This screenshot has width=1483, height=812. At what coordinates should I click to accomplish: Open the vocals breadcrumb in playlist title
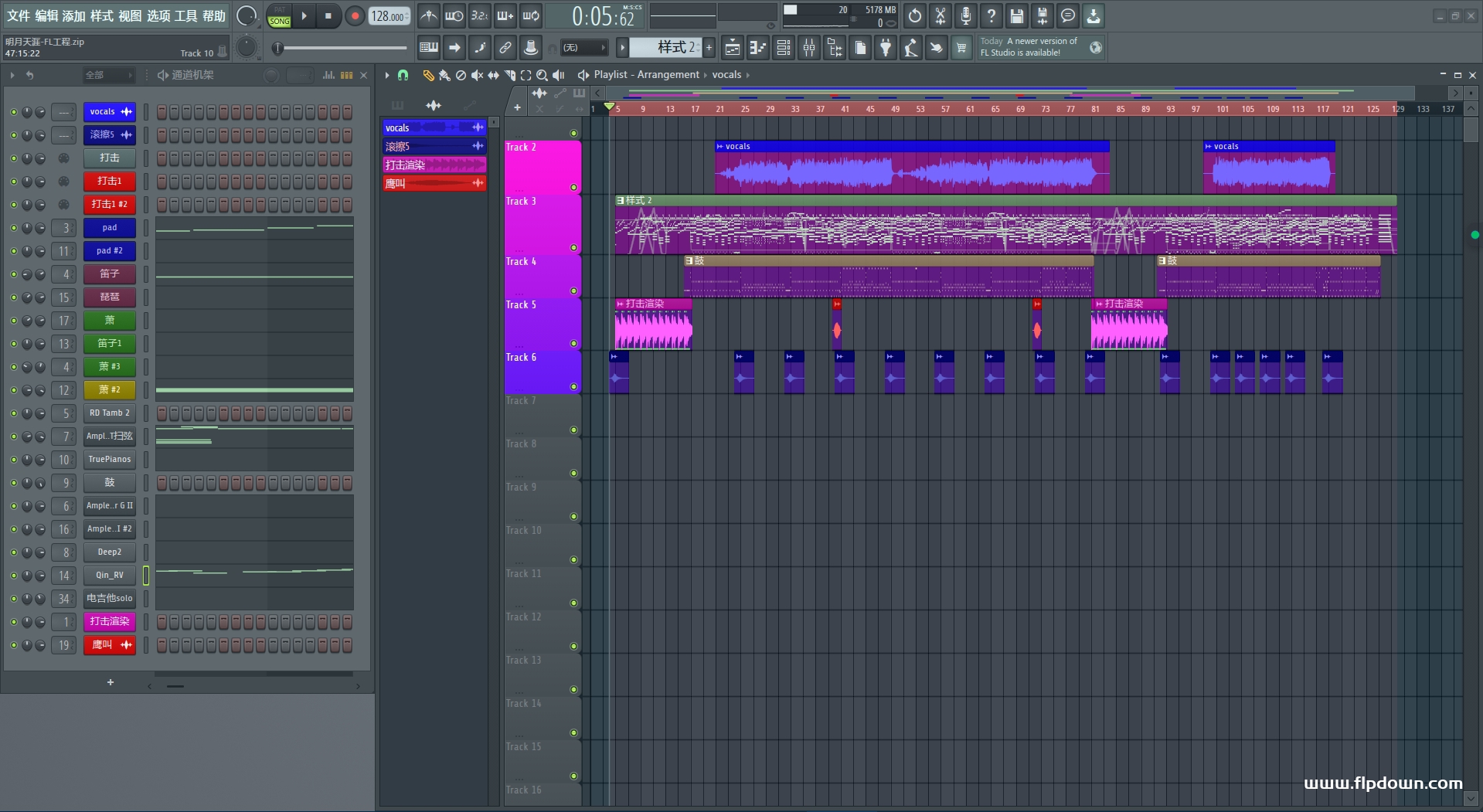coord(726,75)
